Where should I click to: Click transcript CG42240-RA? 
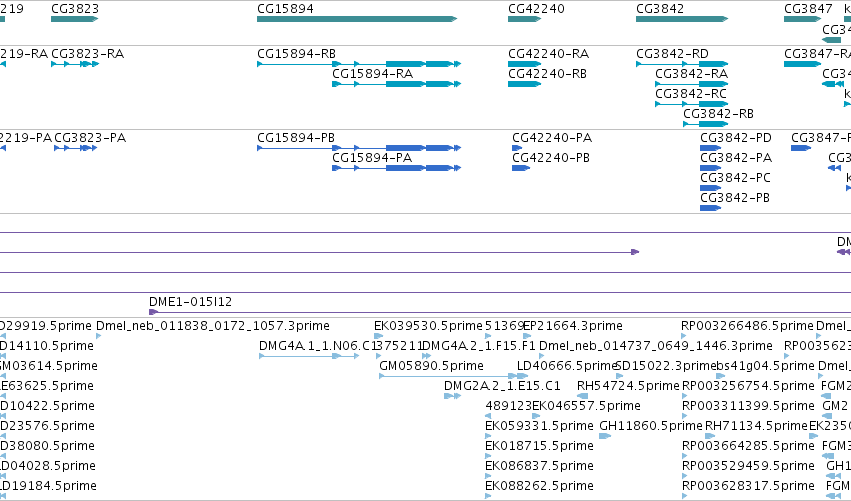(524, 64)
